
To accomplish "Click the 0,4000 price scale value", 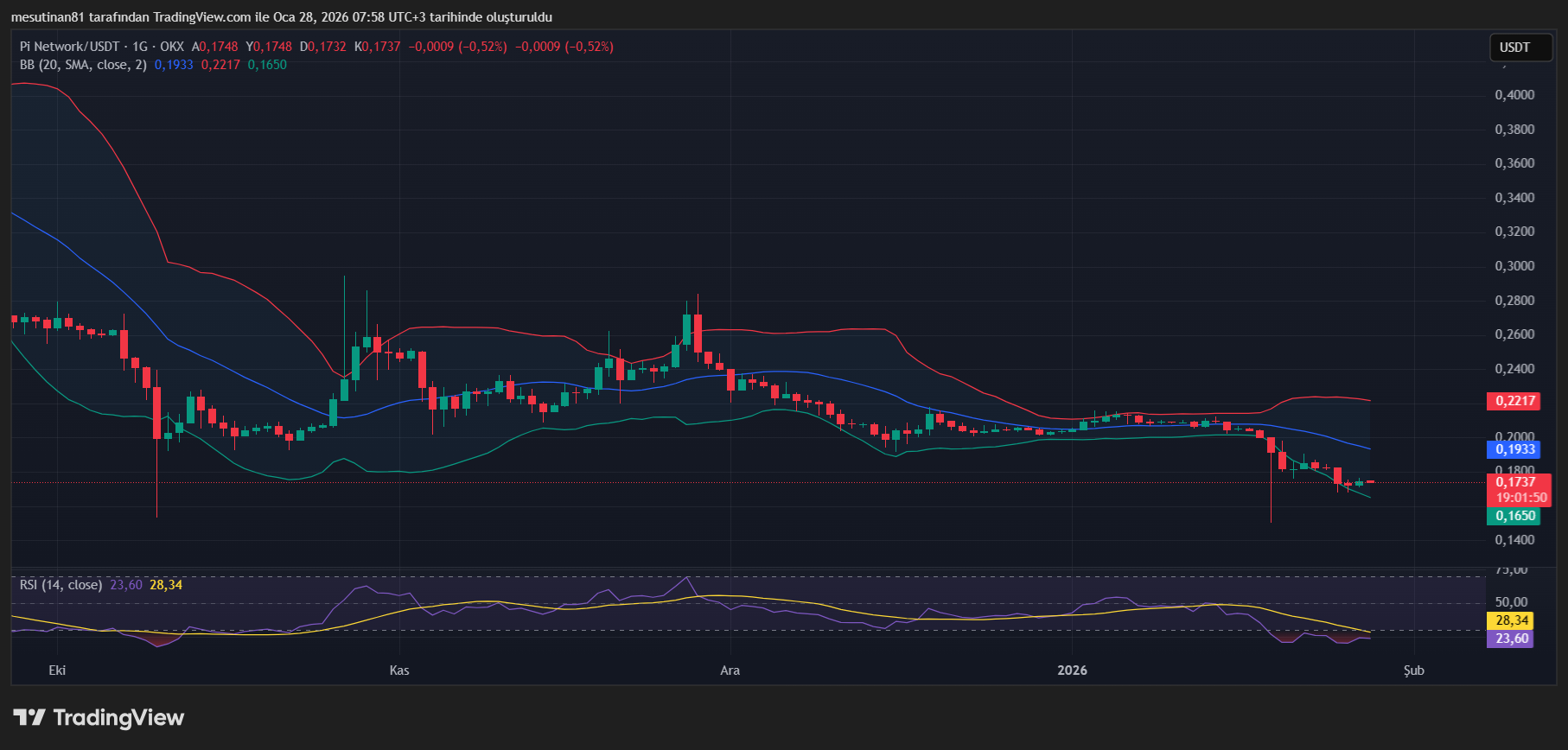I will tap(1515, 95).
